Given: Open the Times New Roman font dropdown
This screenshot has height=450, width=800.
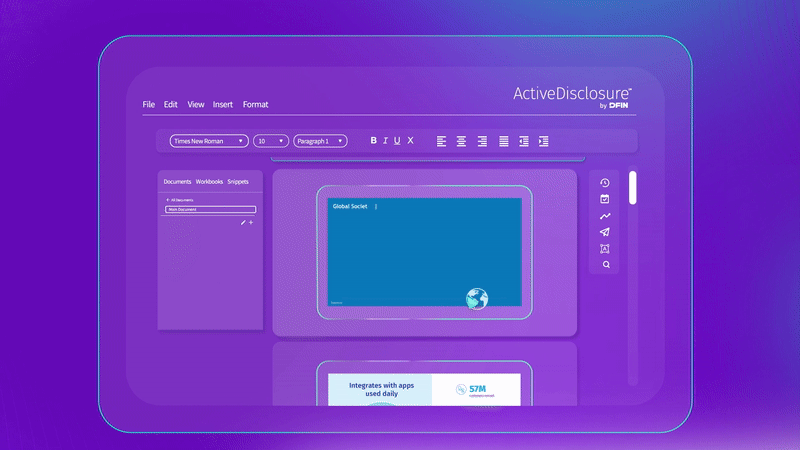Looking at the screenshot, I should (209, 141).
